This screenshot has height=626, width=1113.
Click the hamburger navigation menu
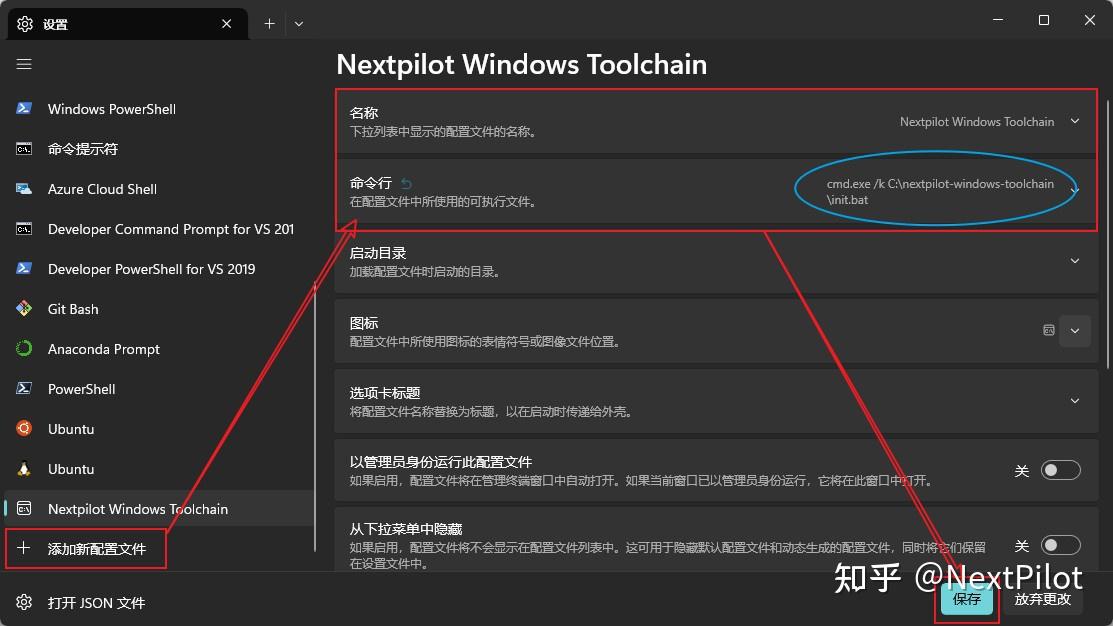tap(24, 64)
